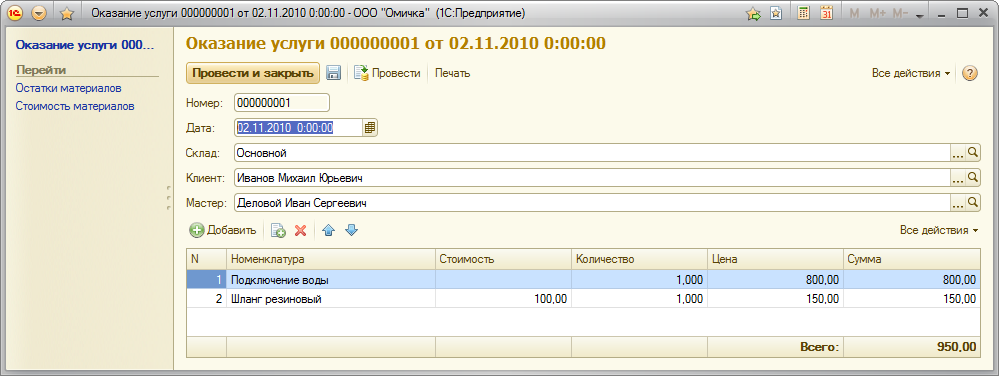Viewport: 999px width, 376px height.
Task: Click the ellipsis select button for Склад
Action: pos(958,153)
